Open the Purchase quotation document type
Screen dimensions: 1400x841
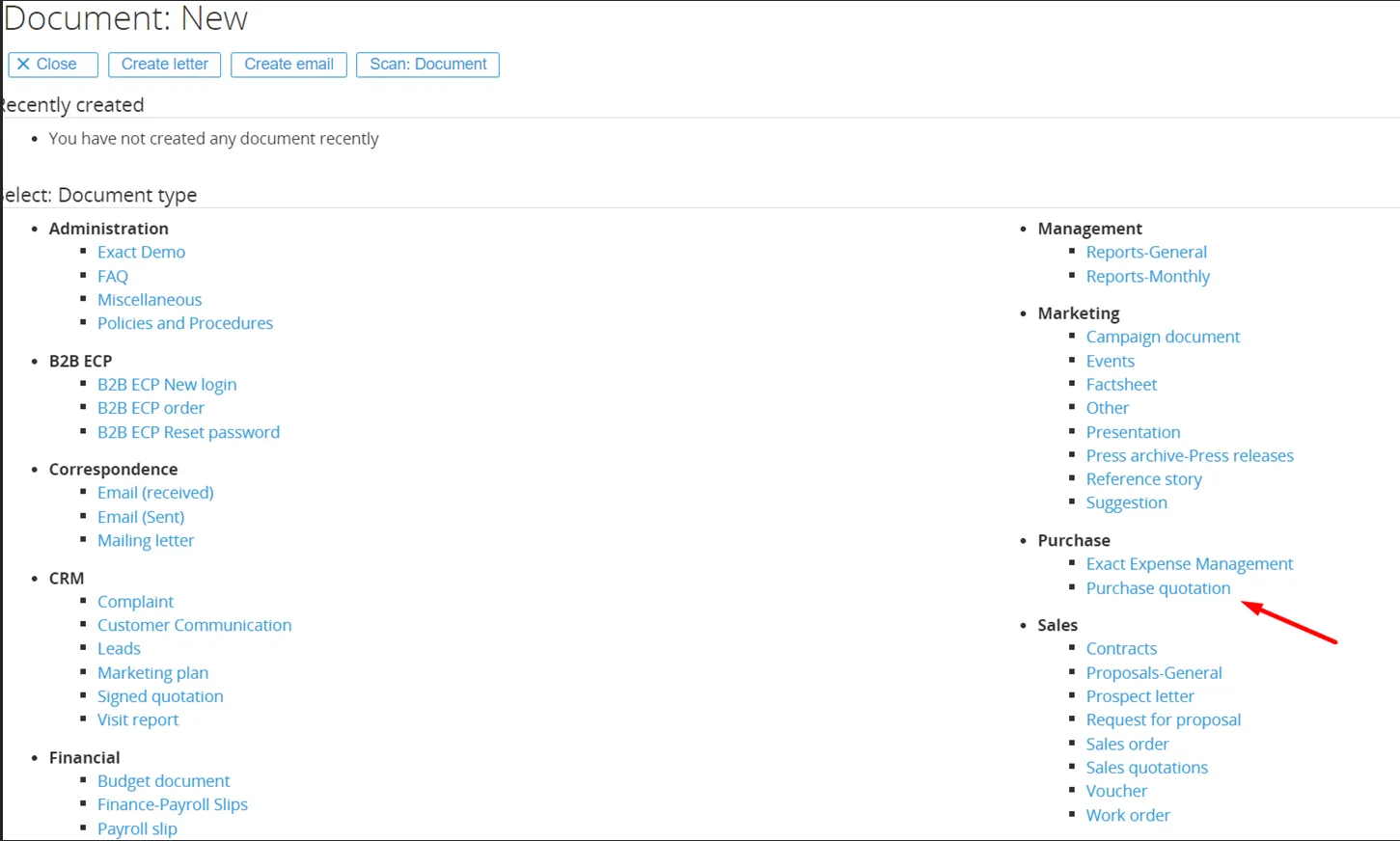pos(1158,588)
